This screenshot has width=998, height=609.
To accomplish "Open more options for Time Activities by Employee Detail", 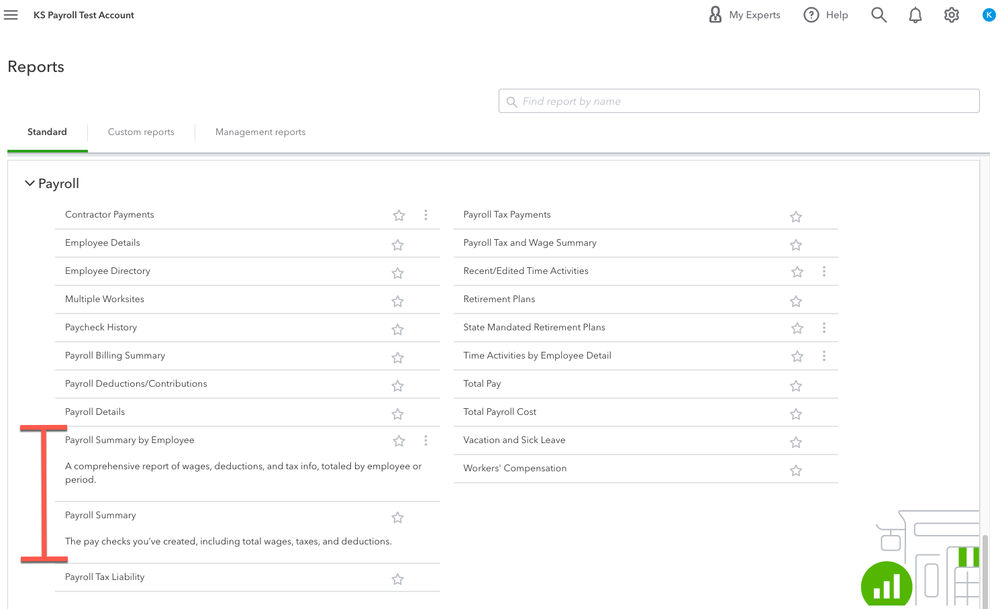I will click(x=824, y=356).
